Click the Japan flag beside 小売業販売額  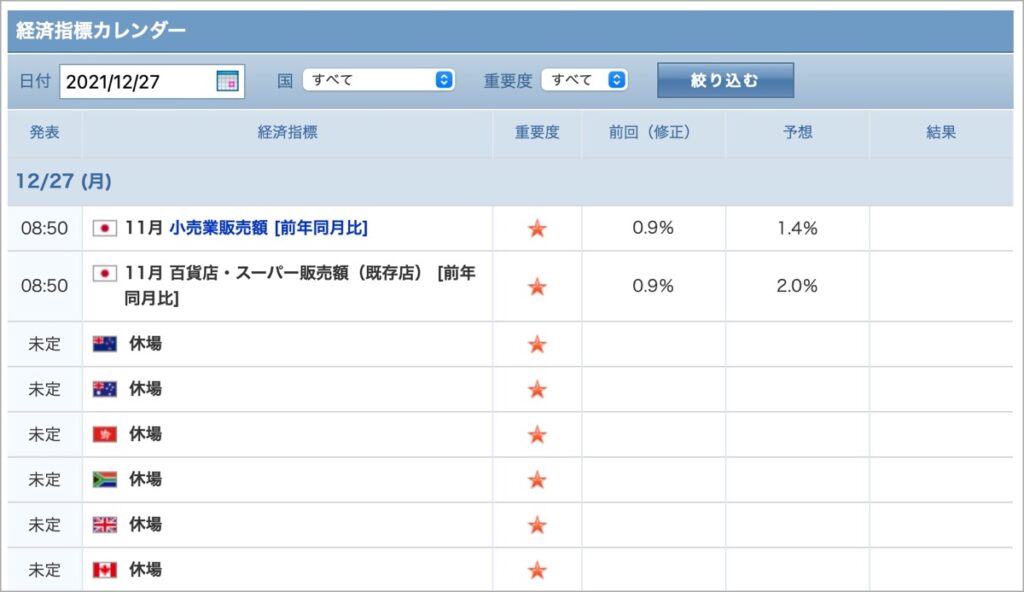(x=104, y=228)
